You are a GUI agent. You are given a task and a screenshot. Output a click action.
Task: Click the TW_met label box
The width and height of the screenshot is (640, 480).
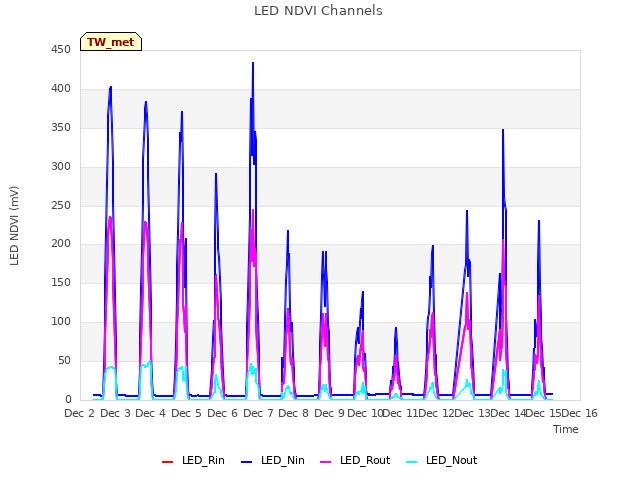point(111,42)
